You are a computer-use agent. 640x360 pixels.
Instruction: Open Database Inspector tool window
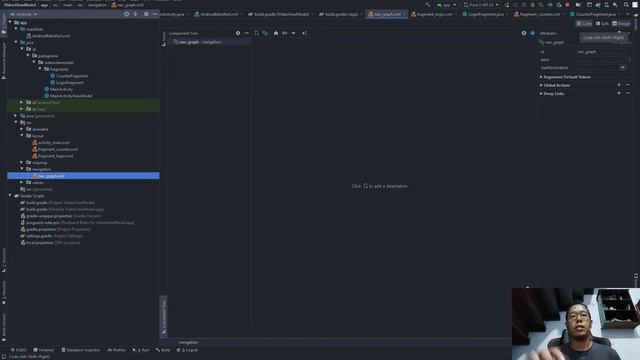tap(80, 350)
